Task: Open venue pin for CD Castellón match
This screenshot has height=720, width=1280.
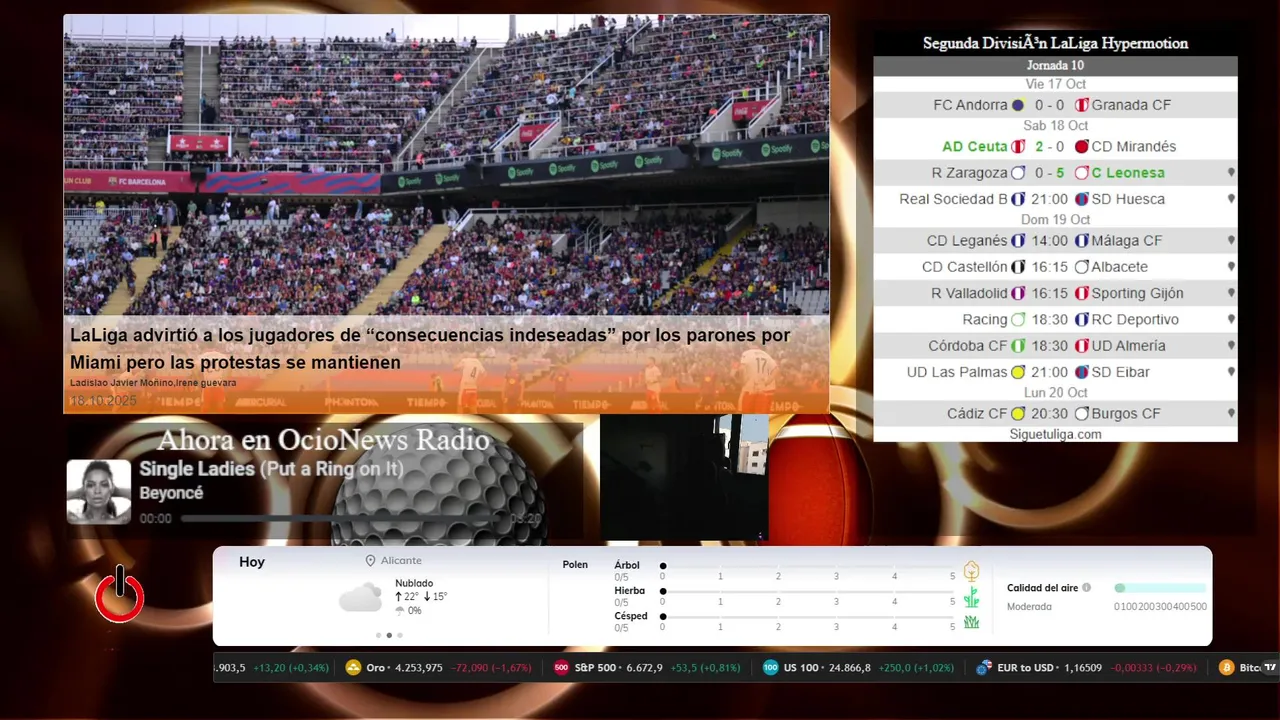Action: 1231,267
